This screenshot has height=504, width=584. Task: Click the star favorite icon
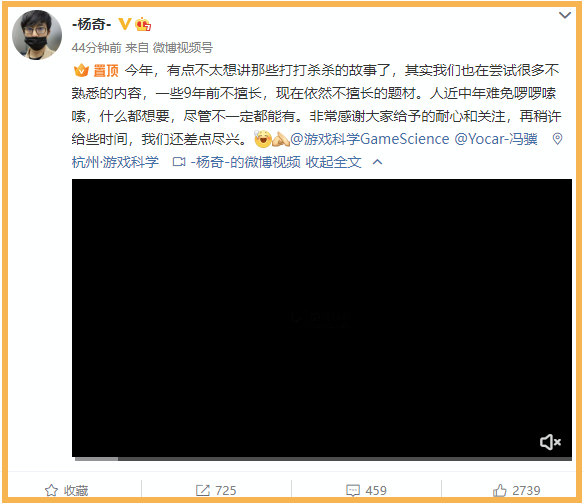tap(51, 490)
